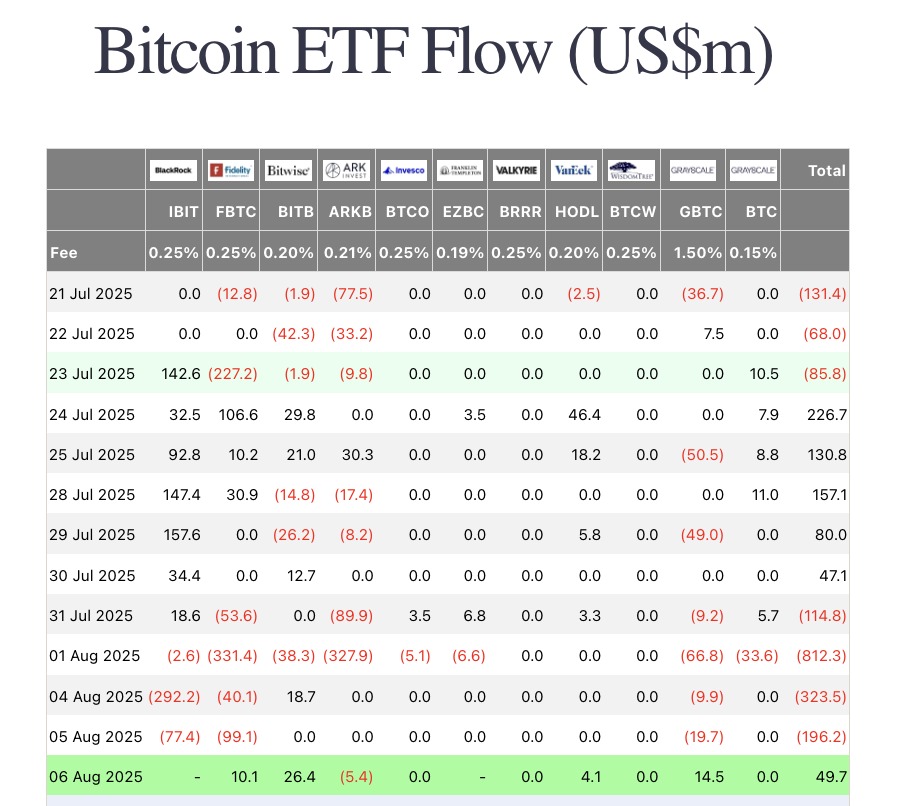Click the ARK Invest logo
908x806 pixels.
[x=346, y=170]
